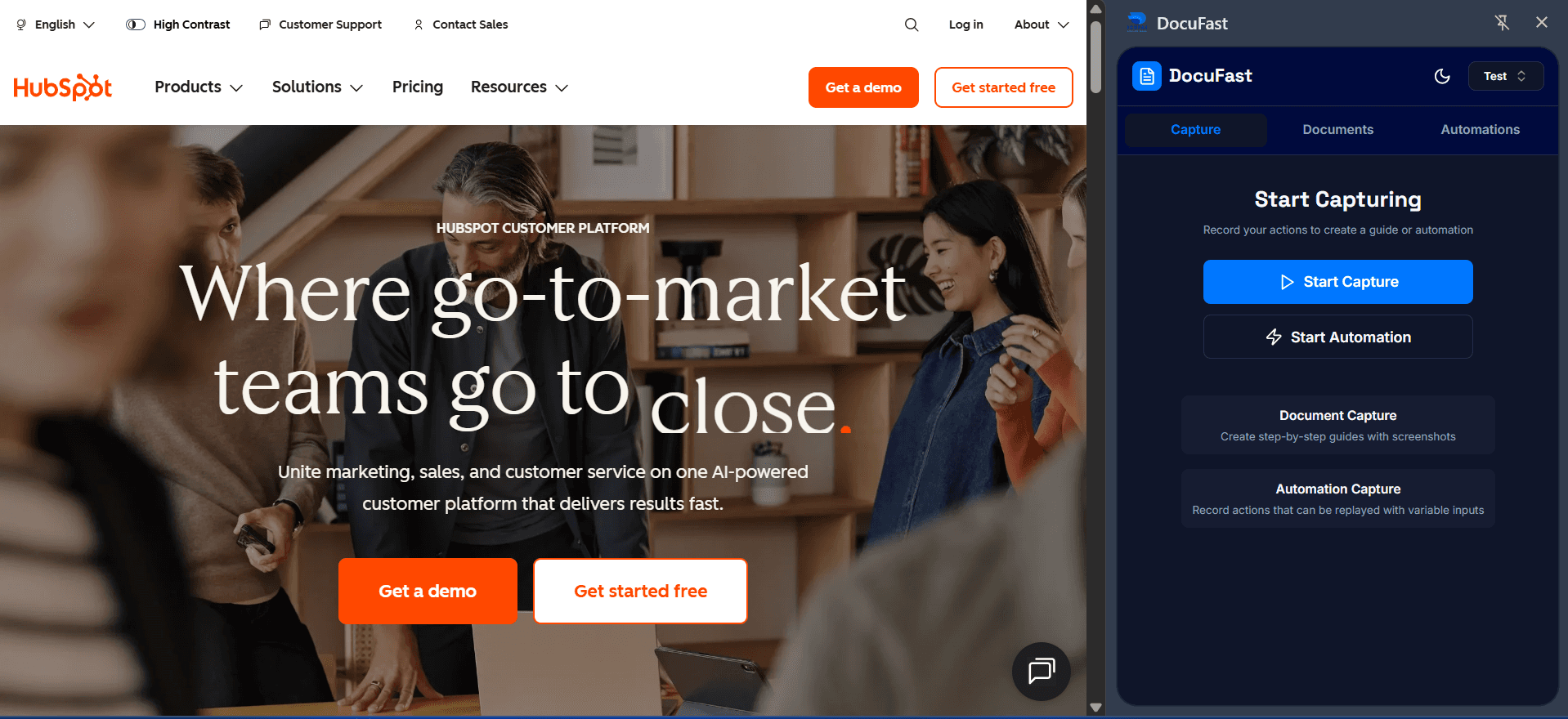Expand the About dropdown
1568x719 pixels.
(x=1042, y=25)
